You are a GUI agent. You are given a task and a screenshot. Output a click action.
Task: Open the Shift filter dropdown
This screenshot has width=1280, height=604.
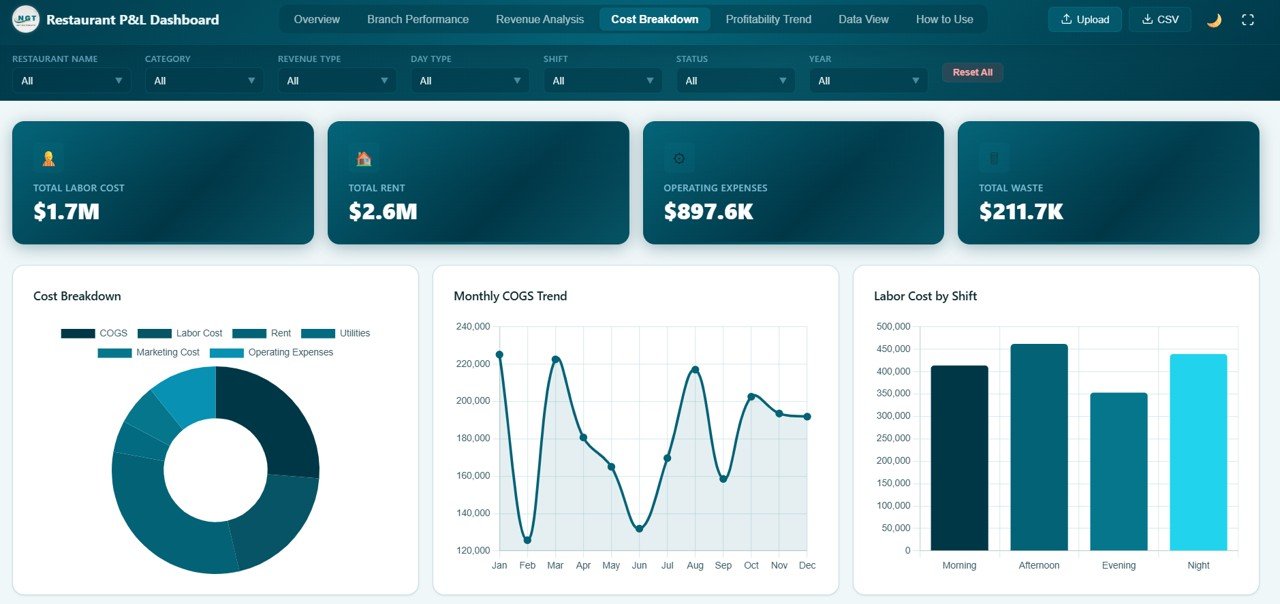pos(601,80)
